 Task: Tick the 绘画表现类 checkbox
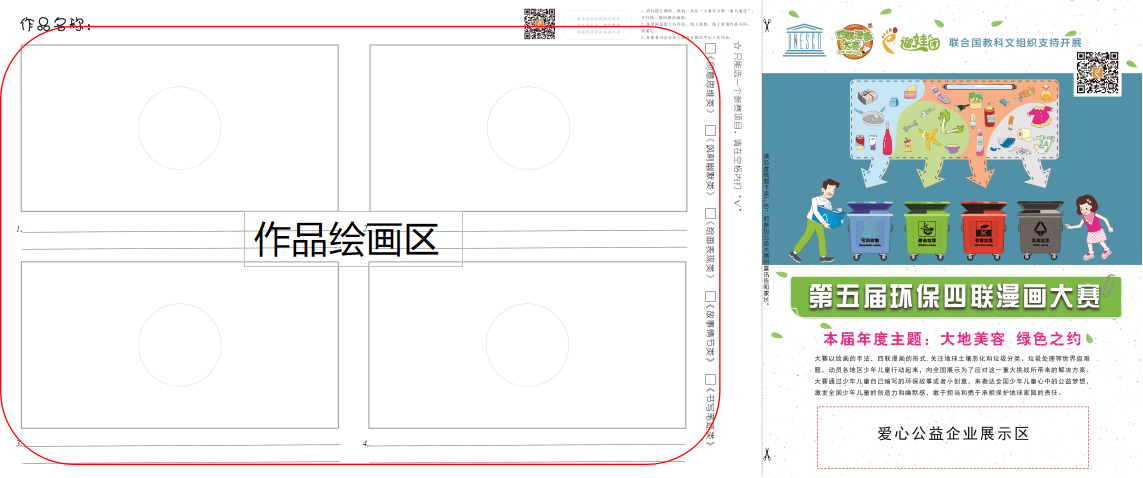pyautogui.click(x=710, y=213)
